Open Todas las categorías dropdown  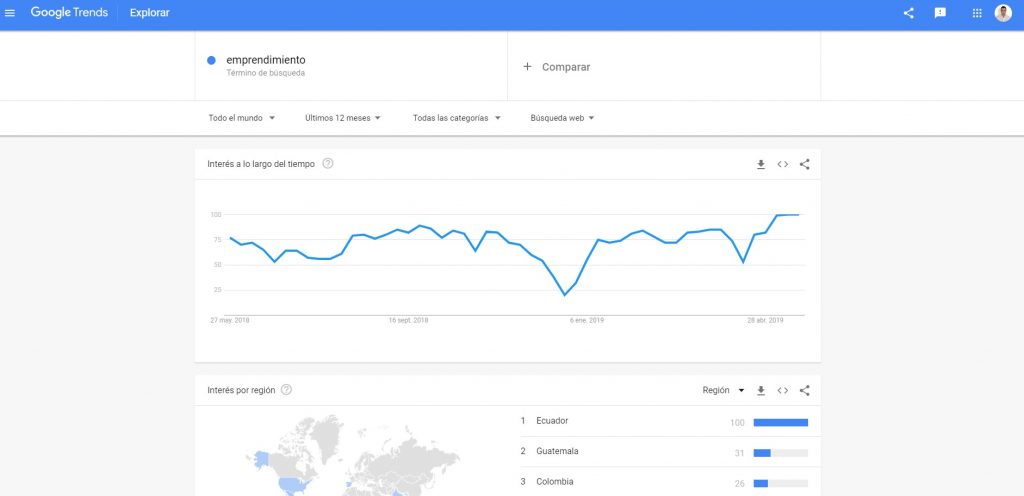[x=456, y=118]
